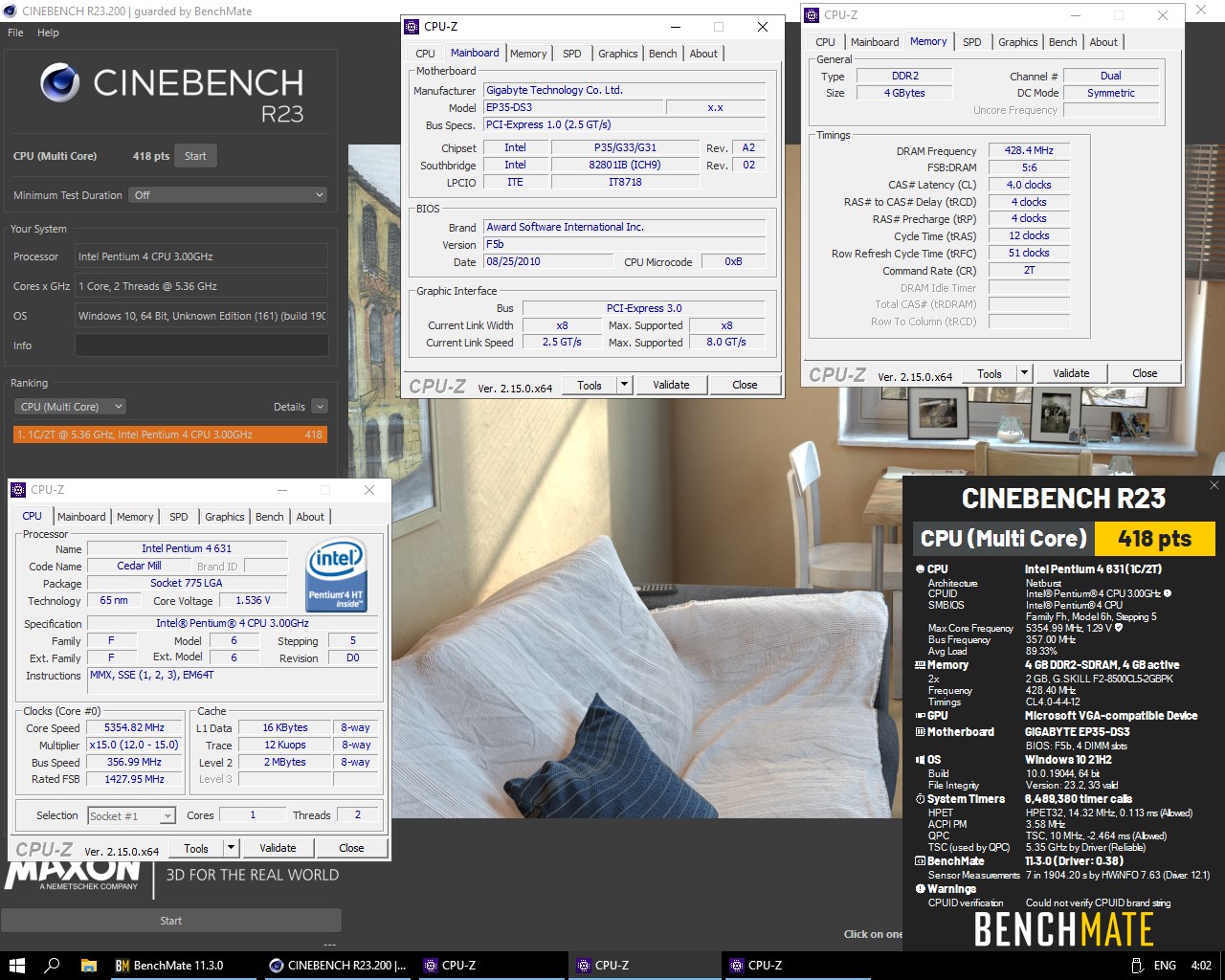
Task: Click the 418 pts yellow score badge
Action: click(x=1154, y=539)
